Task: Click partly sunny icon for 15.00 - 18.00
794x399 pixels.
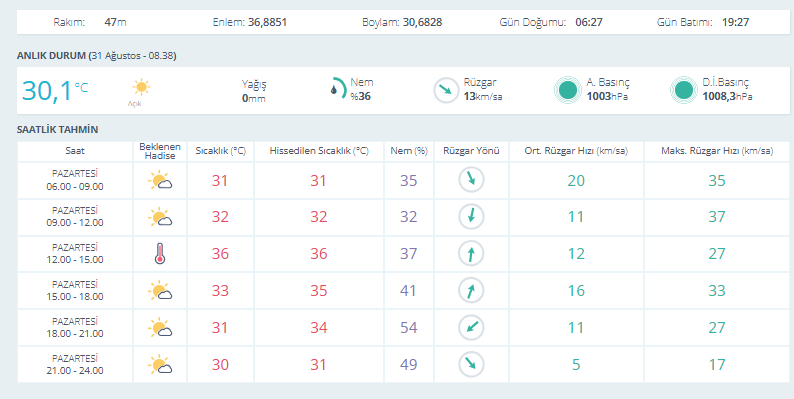Action: tap(160, 291)
